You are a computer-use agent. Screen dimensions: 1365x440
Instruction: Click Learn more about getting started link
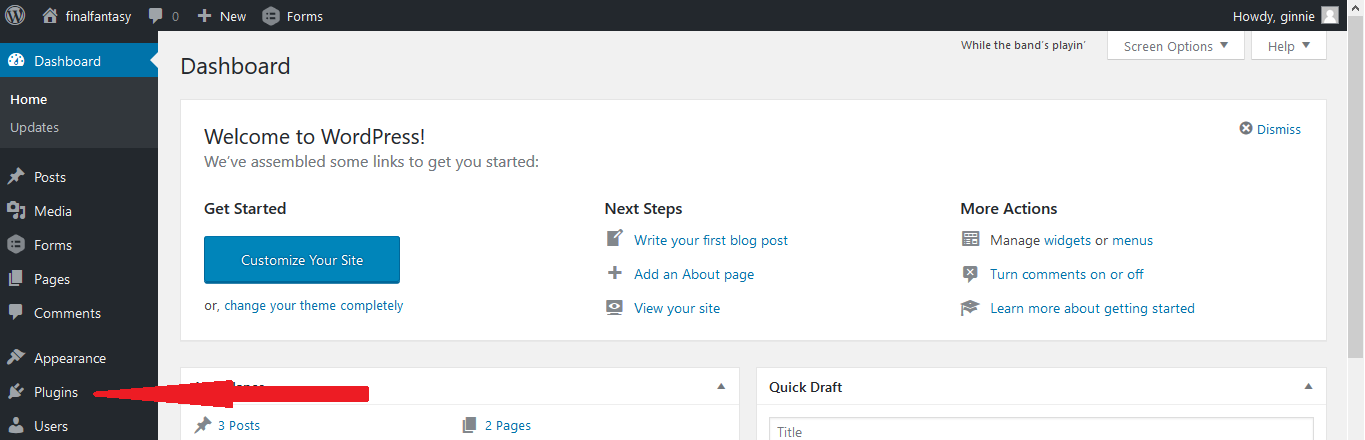coord(1092,308)
